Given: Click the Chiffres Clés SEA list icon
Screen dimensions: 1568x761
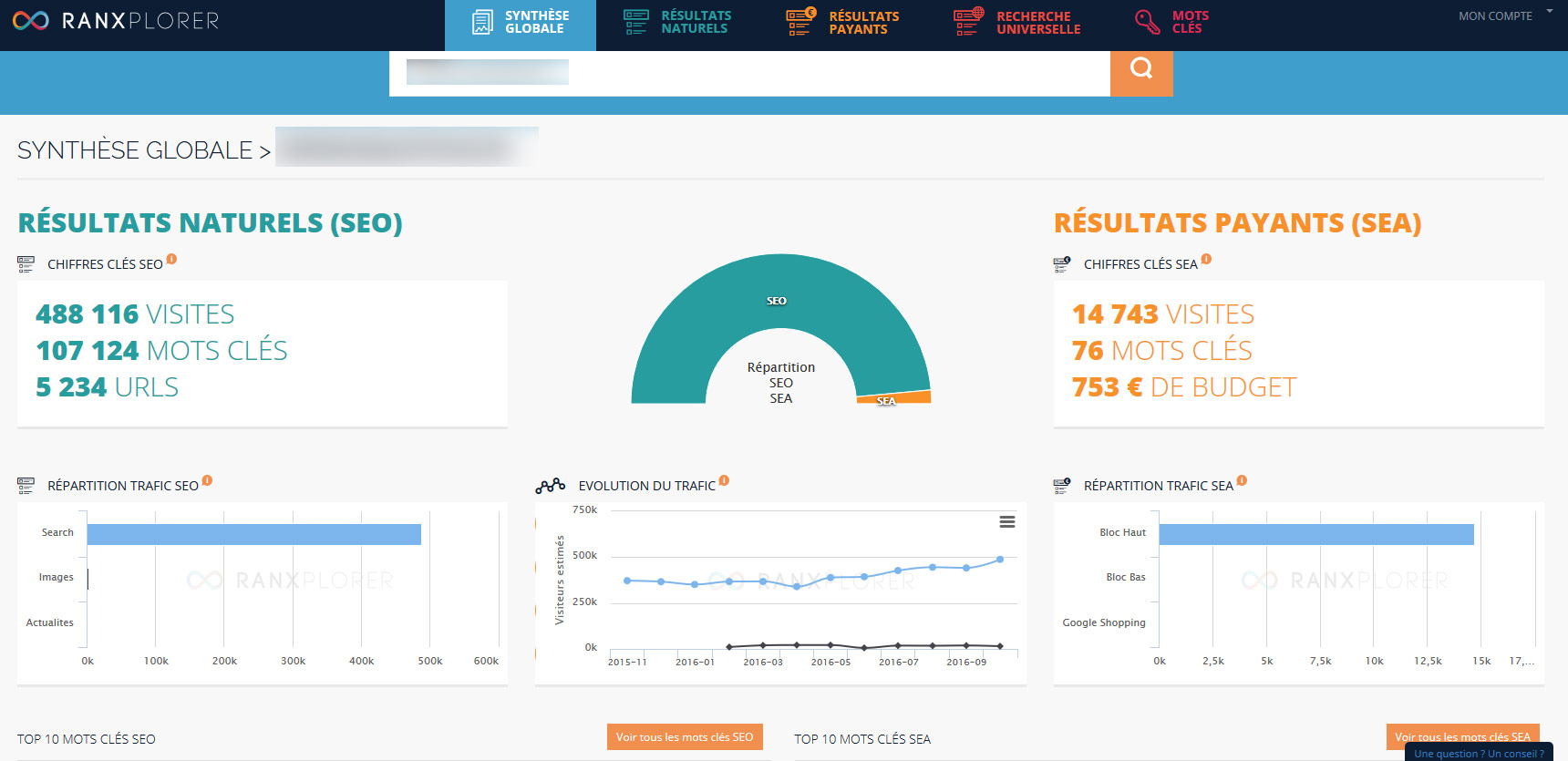Looking at the screenshot, I should (x=1062, y=264).
